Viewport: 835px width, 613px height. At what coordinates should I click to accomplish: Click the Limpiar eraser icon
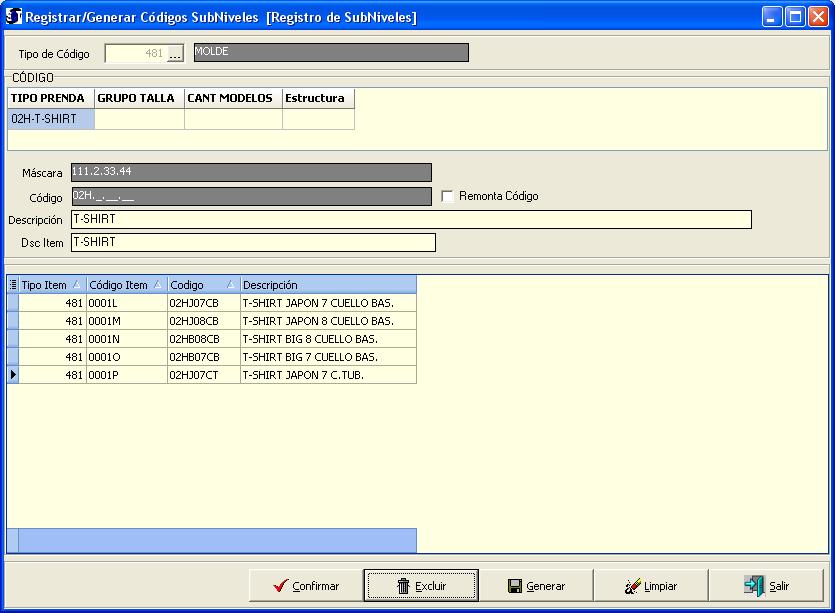(632, 586)
